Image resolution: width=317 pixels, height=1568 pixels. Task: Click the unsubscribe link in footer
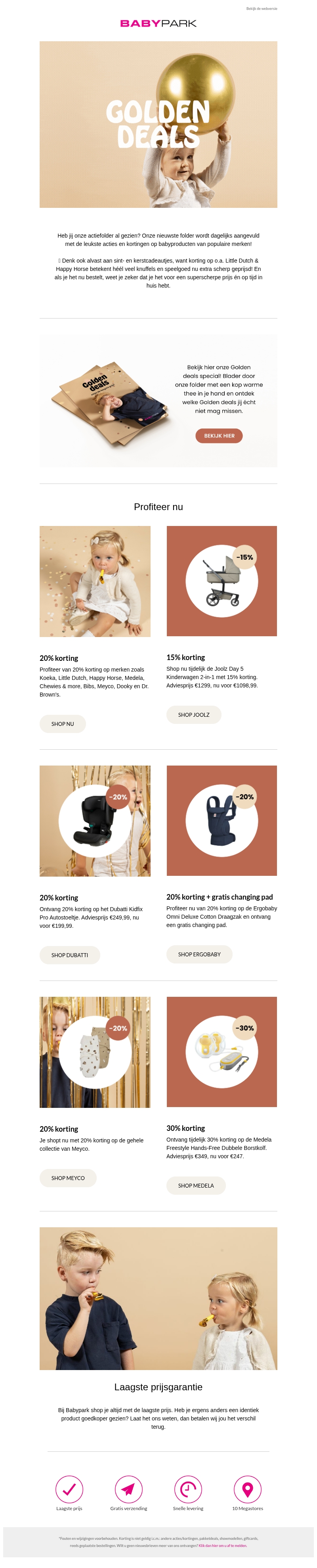(223, 1545)
